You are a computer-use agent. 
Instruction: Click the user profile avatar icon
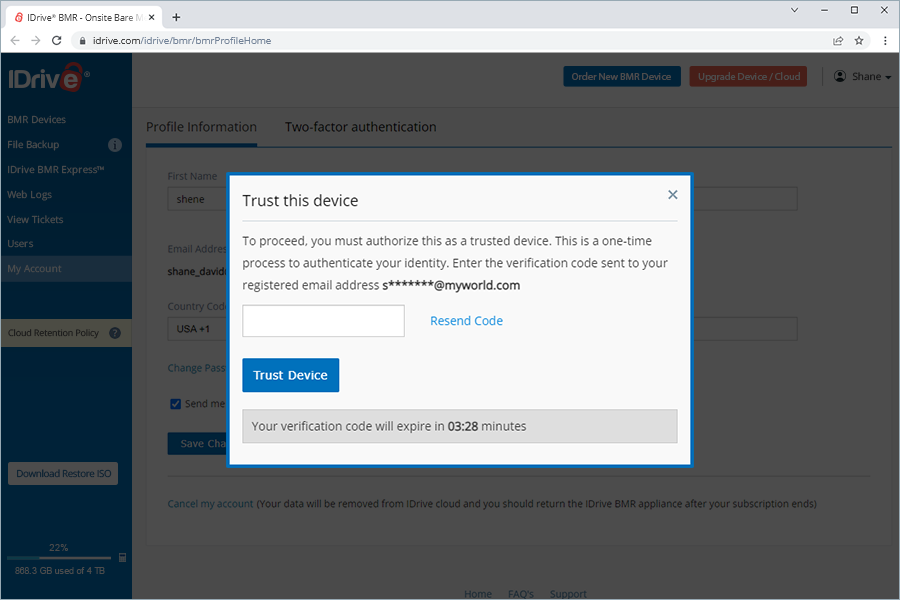840,76
